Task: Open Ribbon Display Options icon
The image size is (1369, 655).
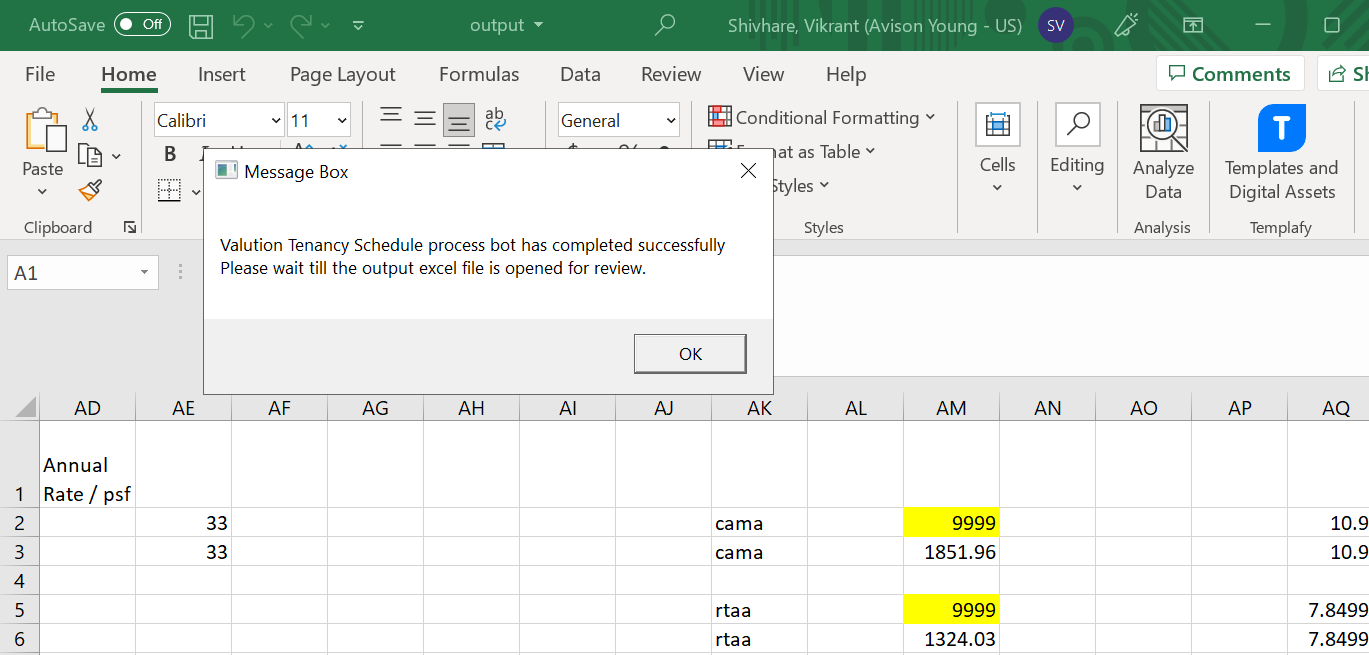Action: click(x=1194, y=25)
